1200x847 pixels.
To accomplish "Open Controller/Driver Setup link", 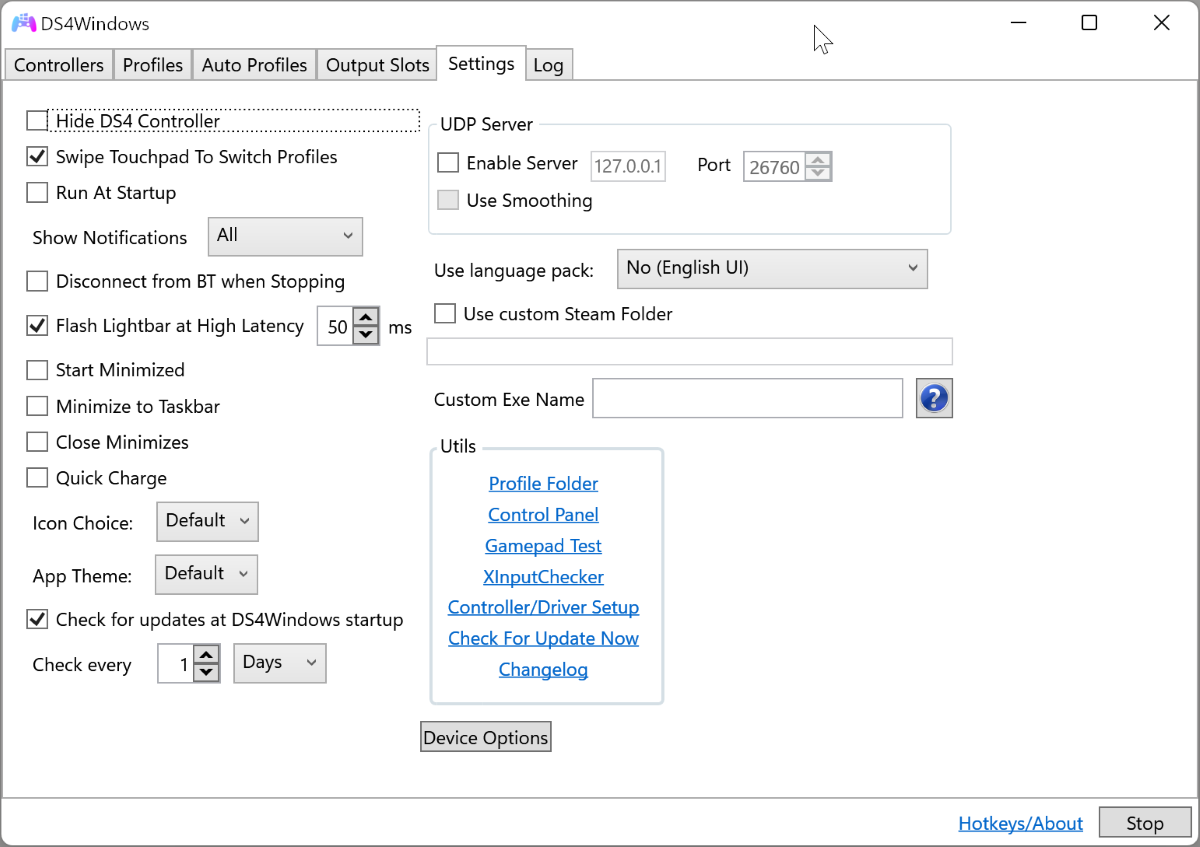I will [543, 608].
